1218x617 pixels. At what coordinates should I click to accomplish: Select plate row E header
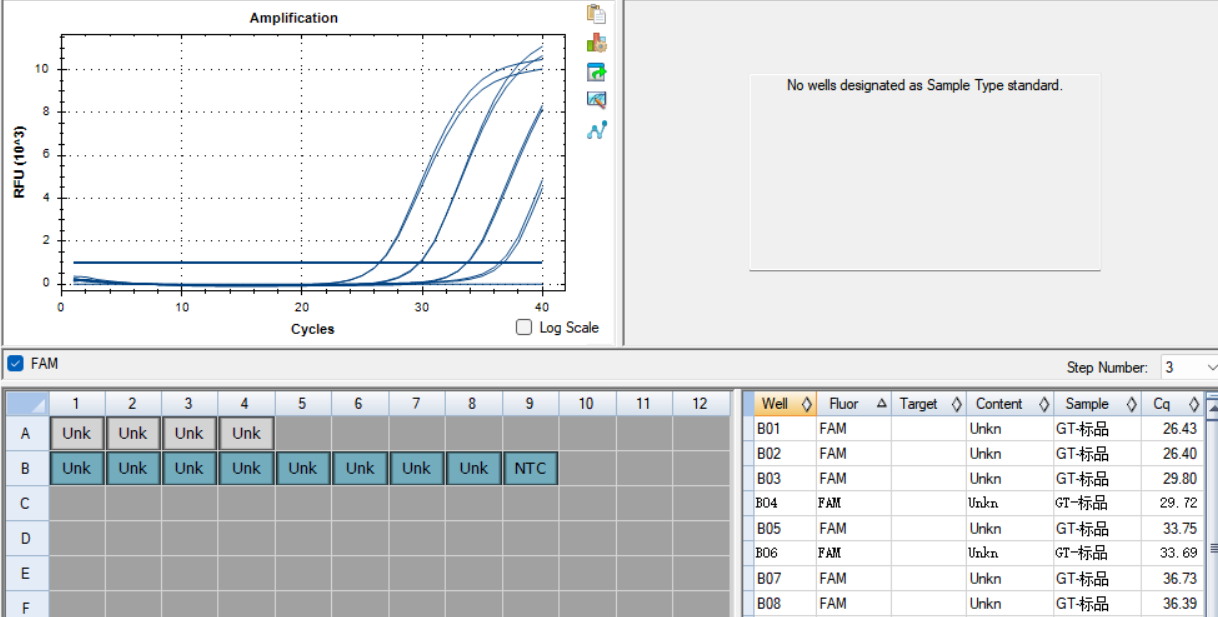pos(26,574)
